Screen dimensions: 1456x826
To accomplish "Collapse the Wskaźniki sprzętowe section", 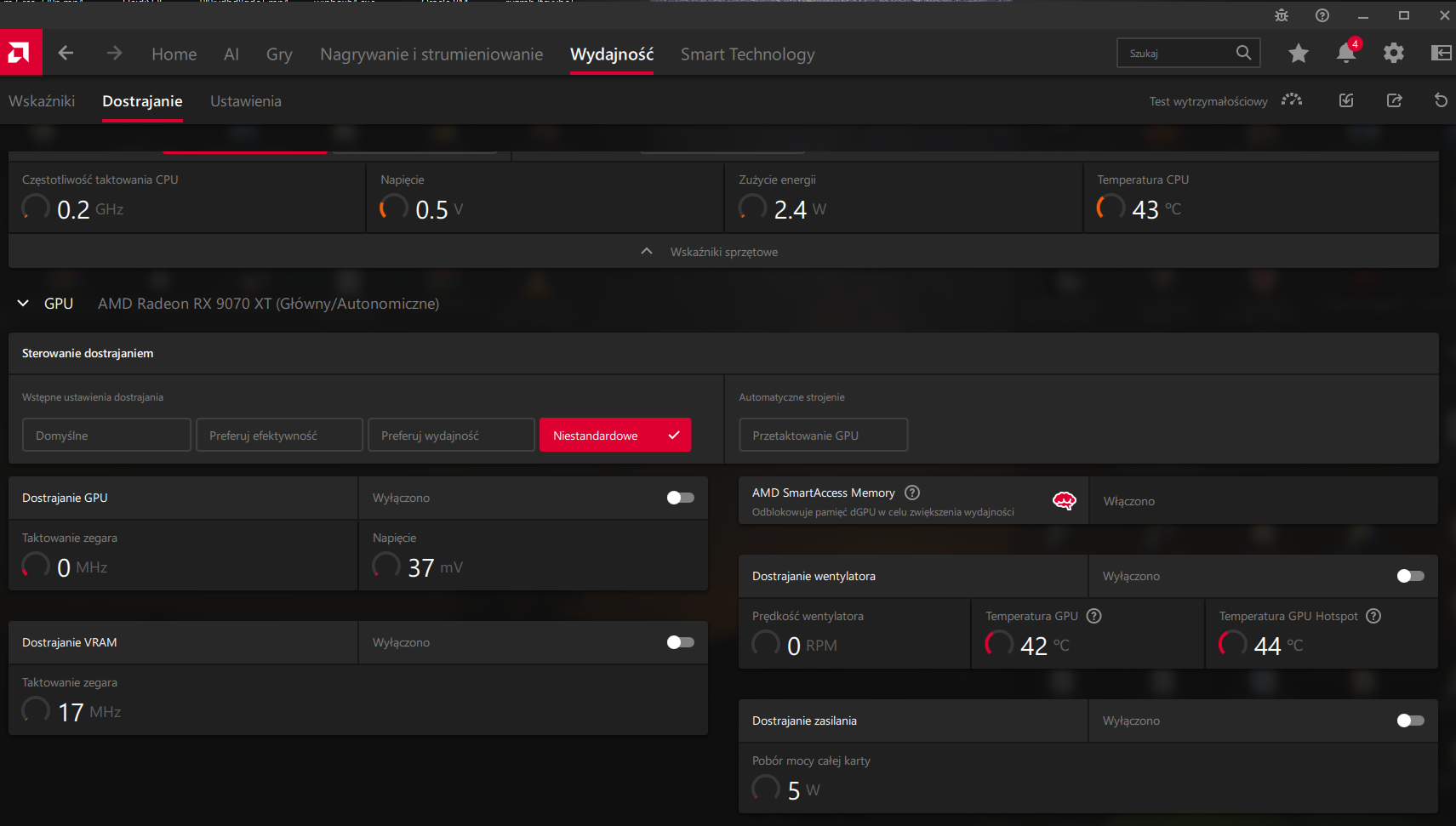I will 647,252.
